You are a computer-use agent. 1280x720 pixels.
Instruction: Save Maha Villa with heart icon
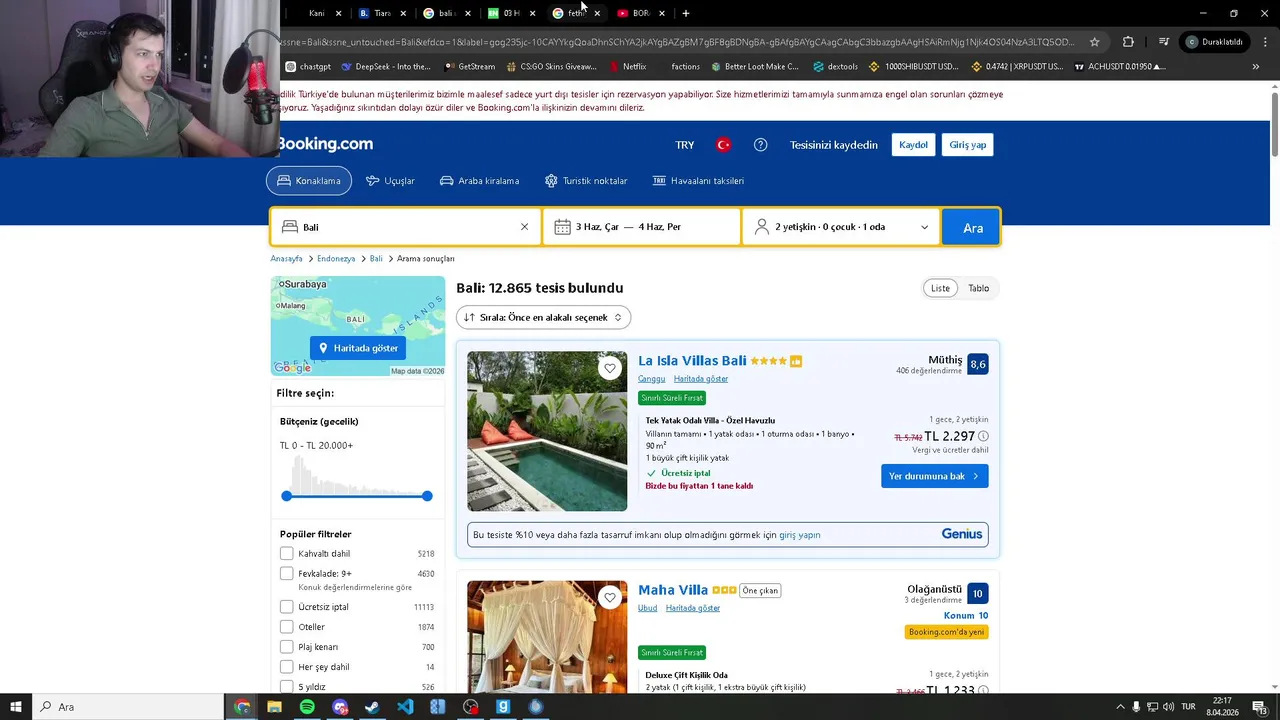coord(610,597)
